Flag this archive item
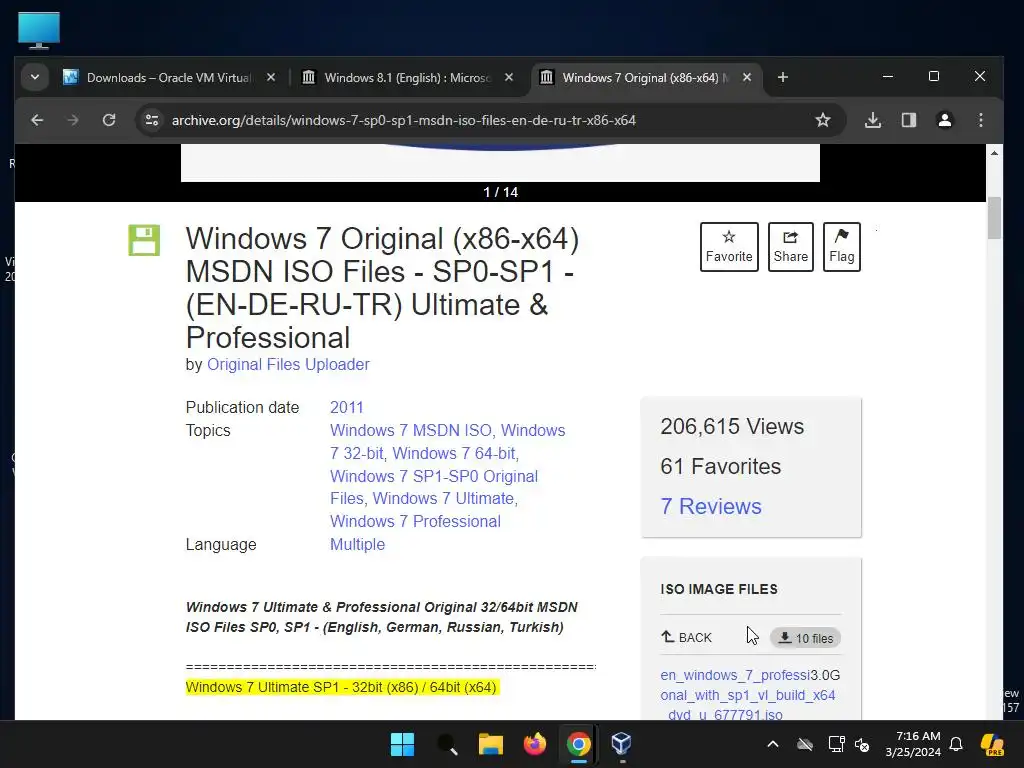The width and height of the screenshot is (1024, 768). (x=842, y=247)
